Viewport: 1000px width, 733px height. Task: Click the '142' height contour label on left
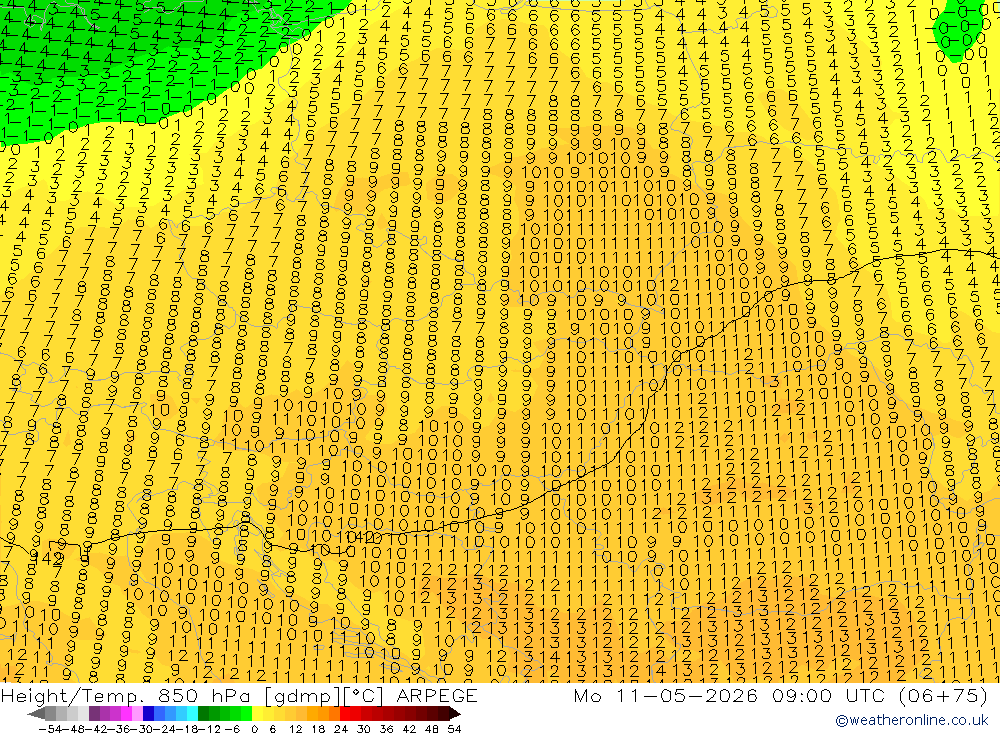point(47,559)
